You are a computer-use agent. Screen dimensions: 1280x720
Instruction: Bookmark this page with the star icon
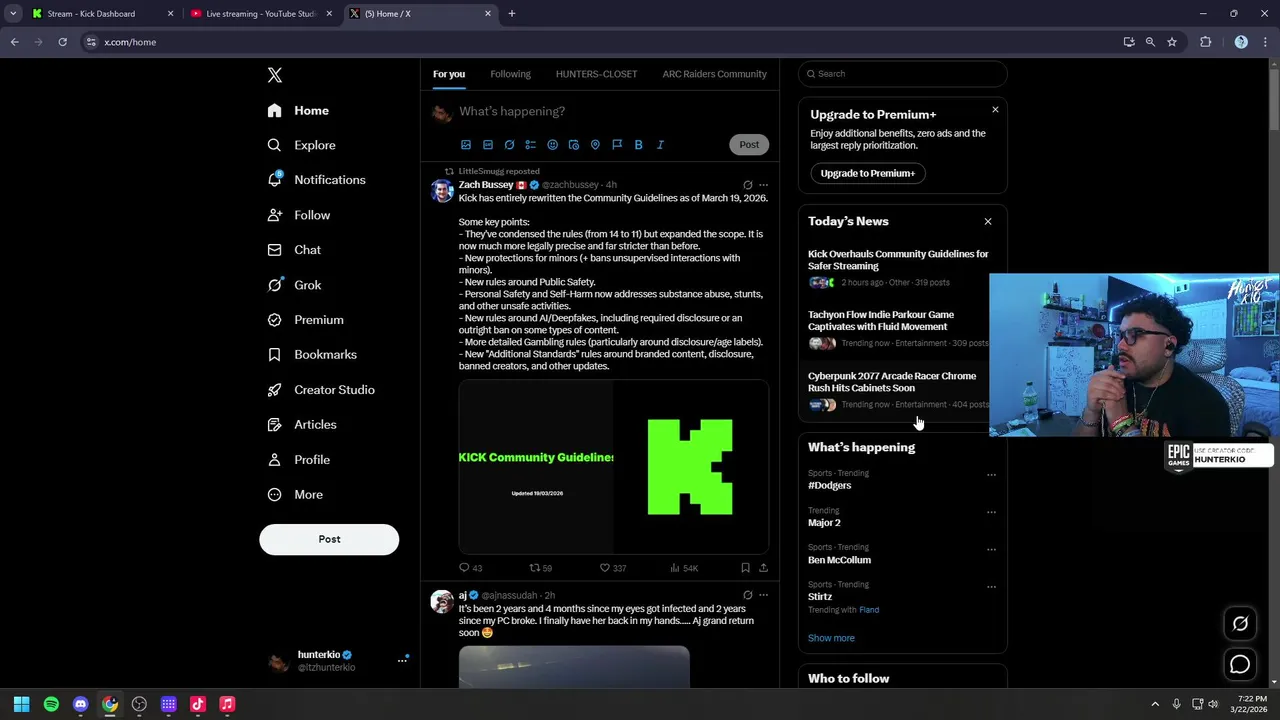[x=1172, y=42]
